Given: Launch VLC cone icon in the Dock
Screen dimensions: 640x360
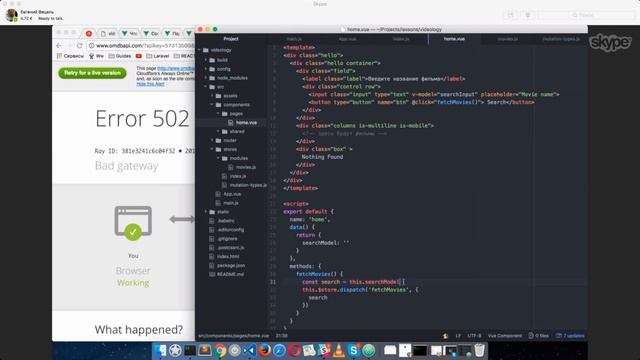Looking at the screenshot, I should [339, 351].
